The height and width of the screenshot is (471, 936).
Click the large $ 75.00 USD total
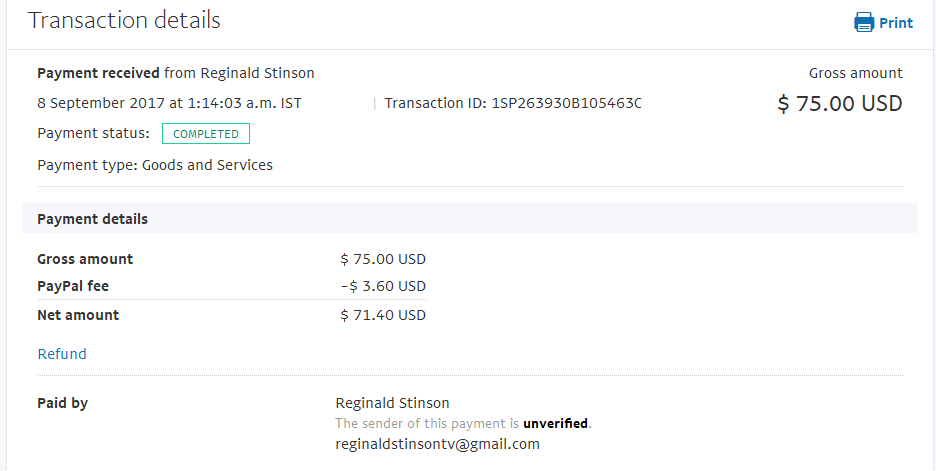click(x=840, y=103)
